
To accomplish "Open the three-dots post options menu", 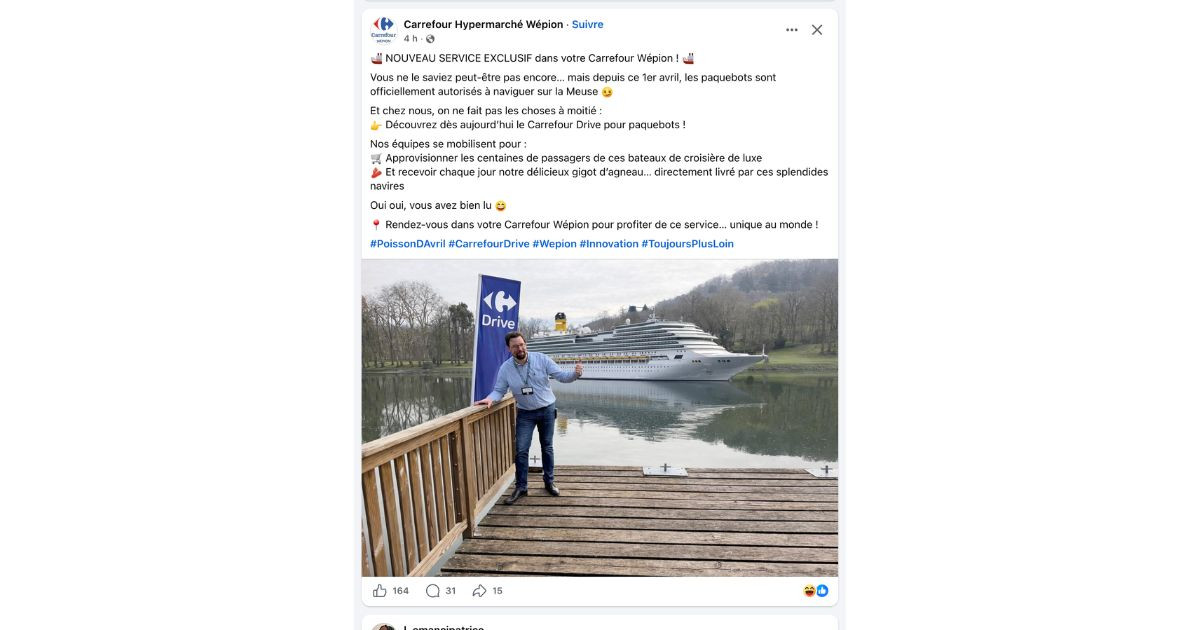I will pyautogui.click(x=792, y=30).
